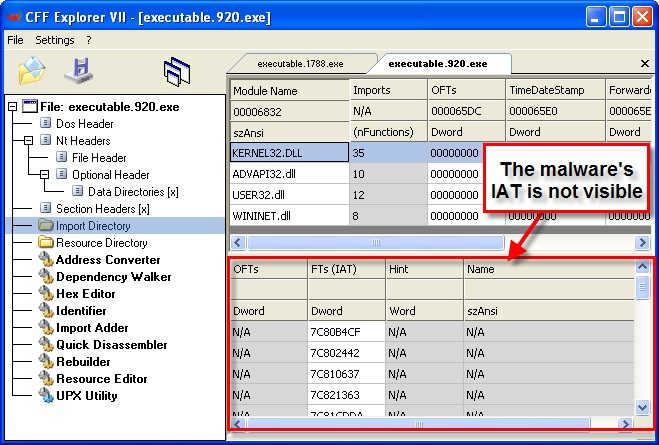Open the Address Converter tool
The height and width of the screenshot is (445, 659).
106,260
